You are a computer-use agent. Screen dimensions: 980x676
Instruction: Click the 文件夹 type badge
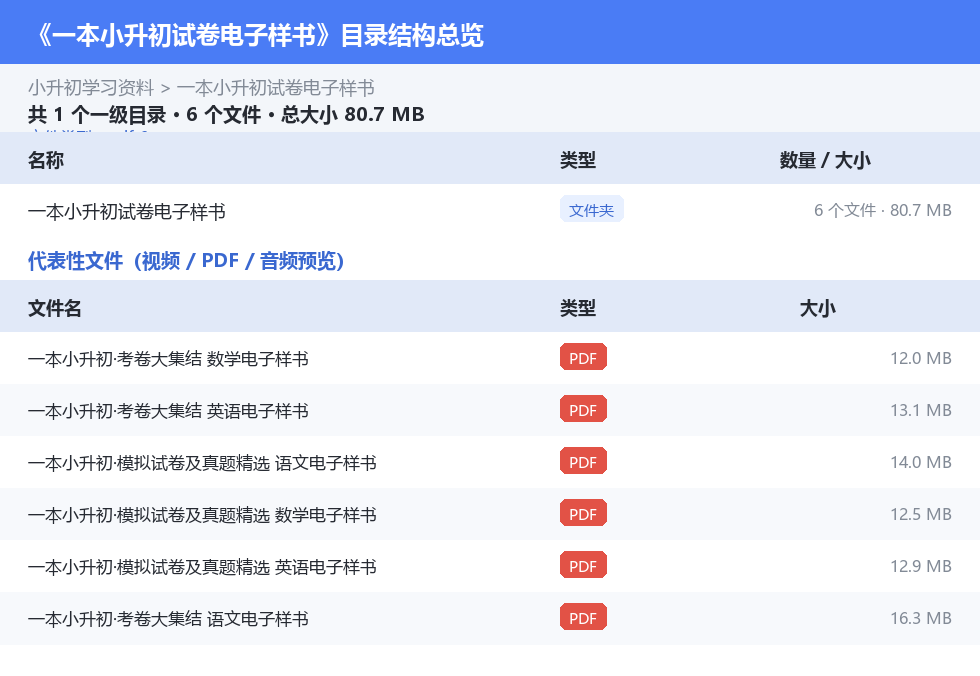click(591, 209)
